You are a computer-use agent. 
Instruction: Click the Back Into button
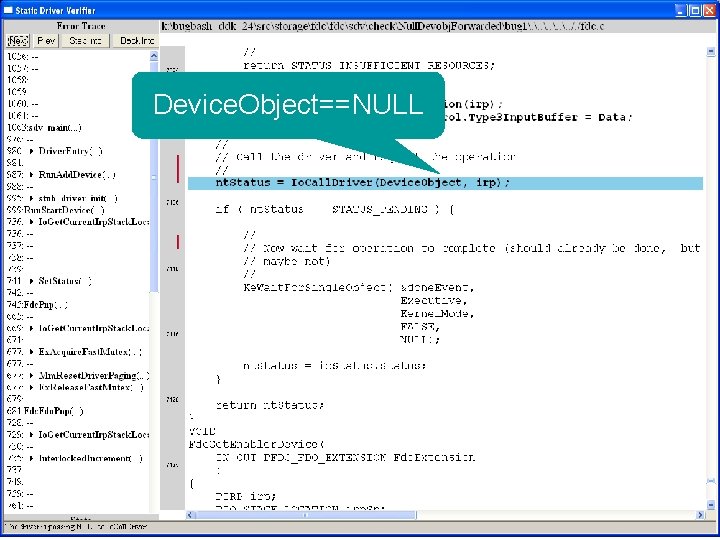pos(136,40)
